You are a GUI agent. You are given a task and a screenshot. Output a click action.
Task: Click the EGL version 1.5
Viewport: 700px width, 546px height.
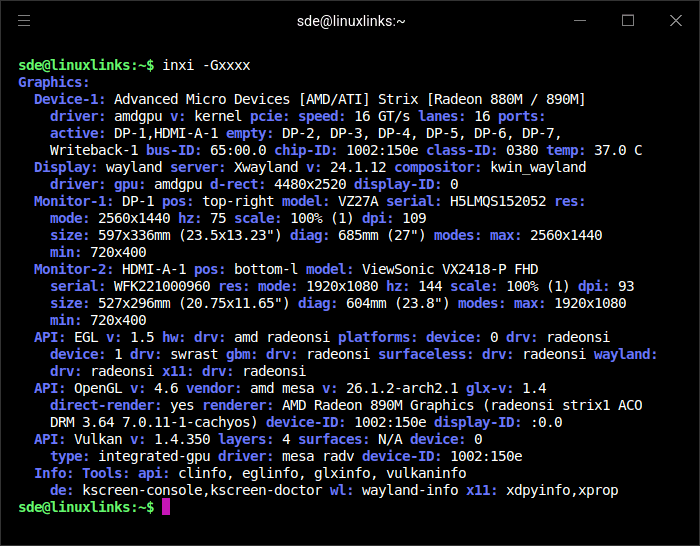pos(142,337)
